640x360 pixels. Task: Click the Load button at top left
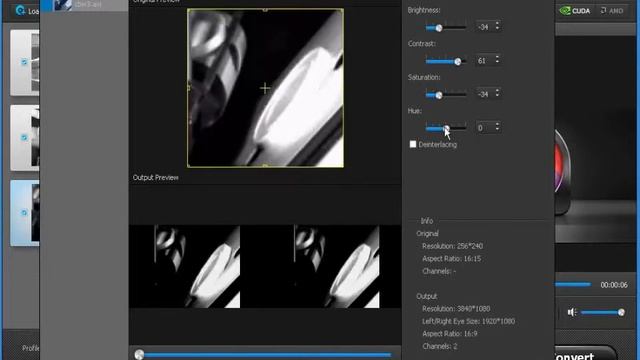tap(27, 11)
